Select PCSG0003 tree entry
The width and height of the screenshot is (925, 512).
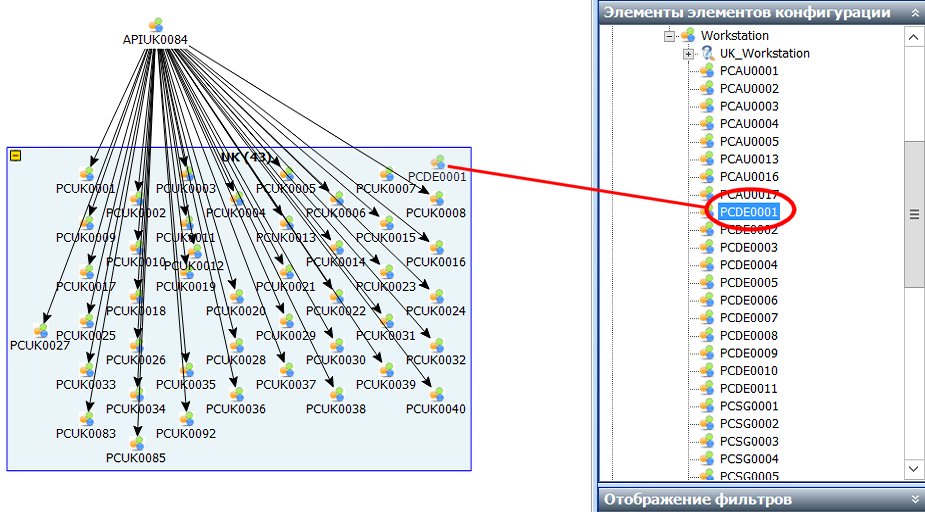click(x=749, y=441)
